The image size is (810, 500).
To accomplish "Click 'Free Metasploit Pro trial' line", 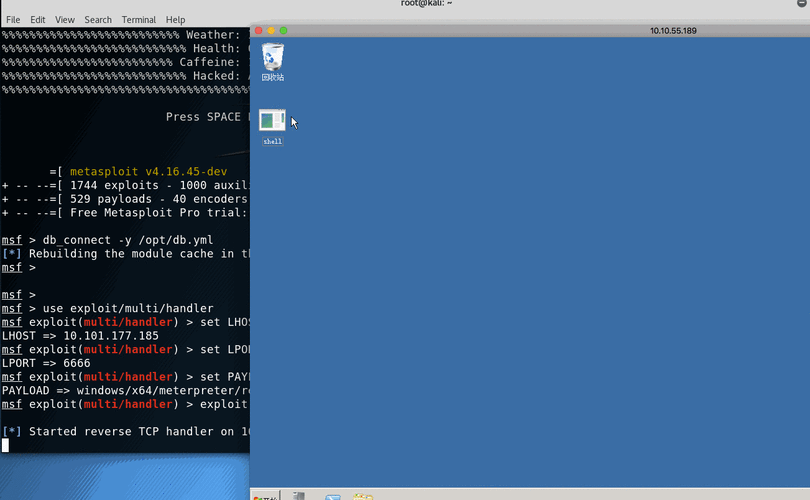I will point(126,213).
